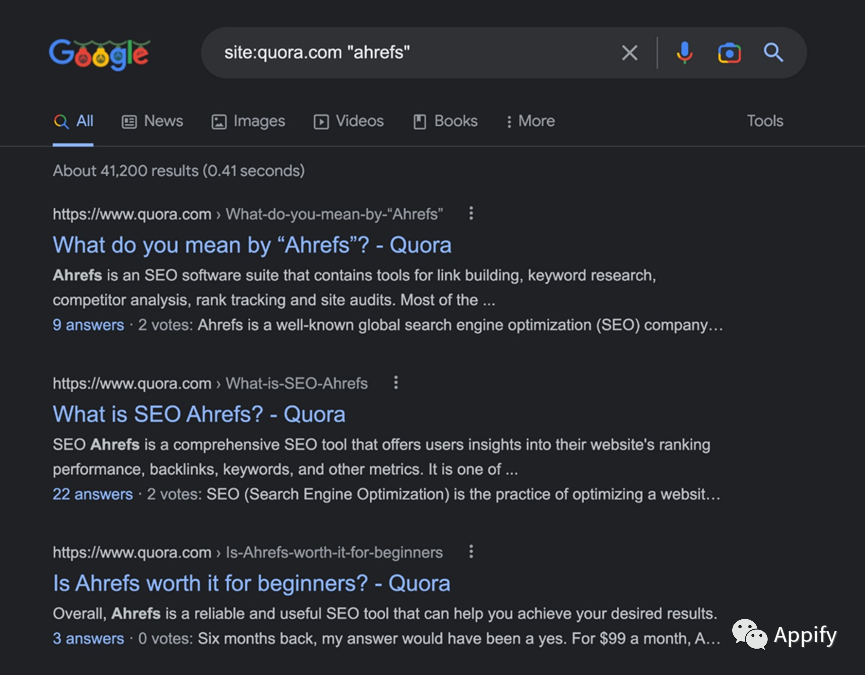Viewport: 865px width, 675px height.
Task: Select the All results tab
Action: click(x=73, y=121)
